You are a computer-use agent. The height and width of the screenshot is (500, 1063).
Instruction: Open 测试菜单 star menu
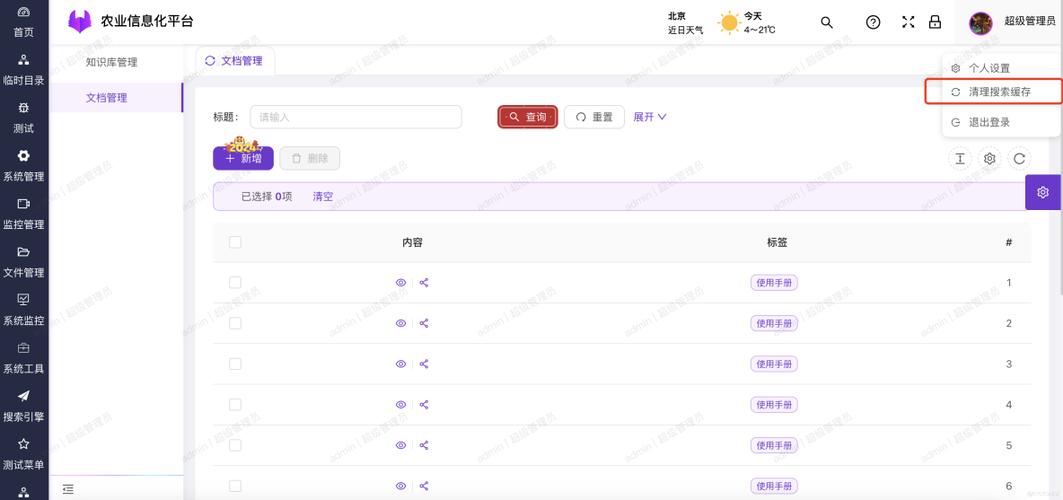coord(24,455)
